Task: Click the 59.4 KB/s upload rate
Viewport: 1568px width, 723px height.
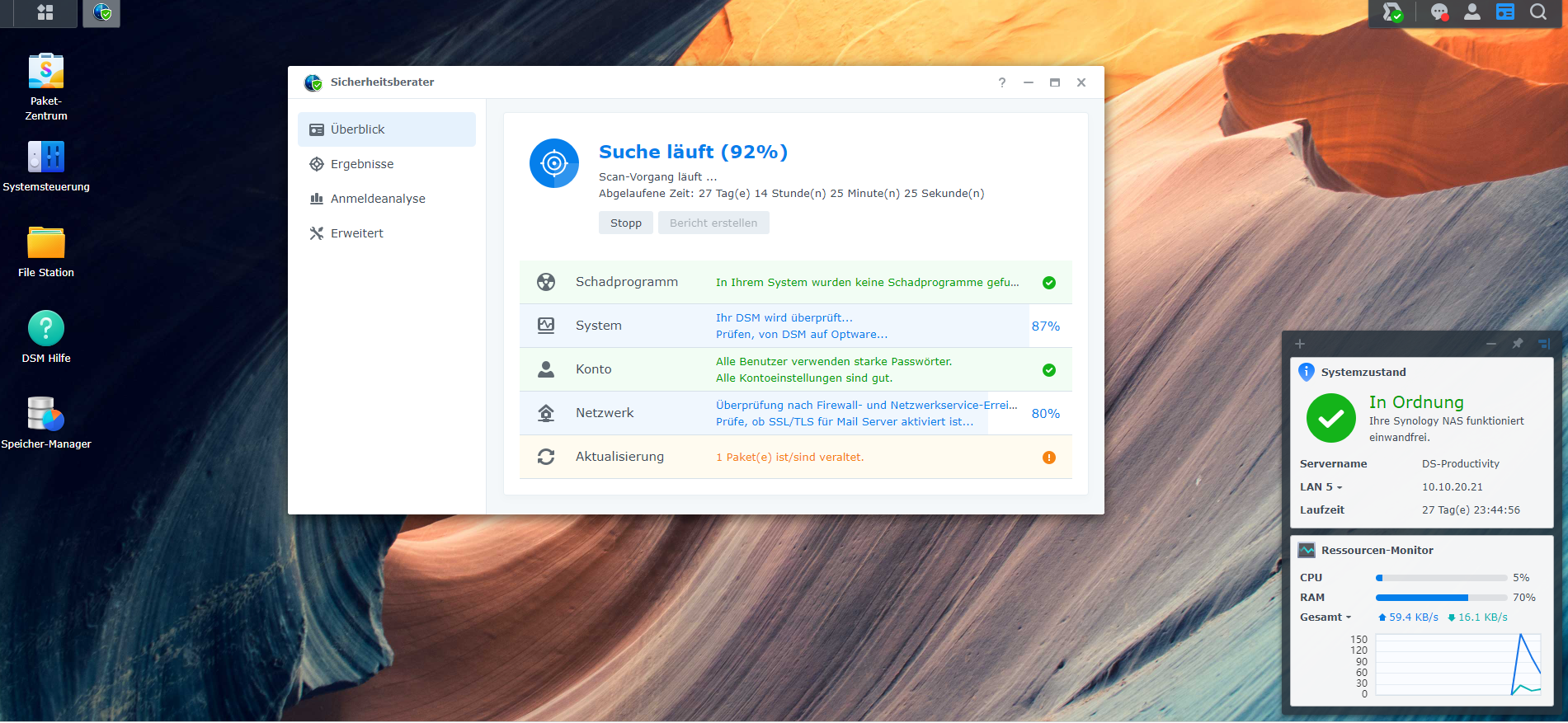Action: point(1409,617)
